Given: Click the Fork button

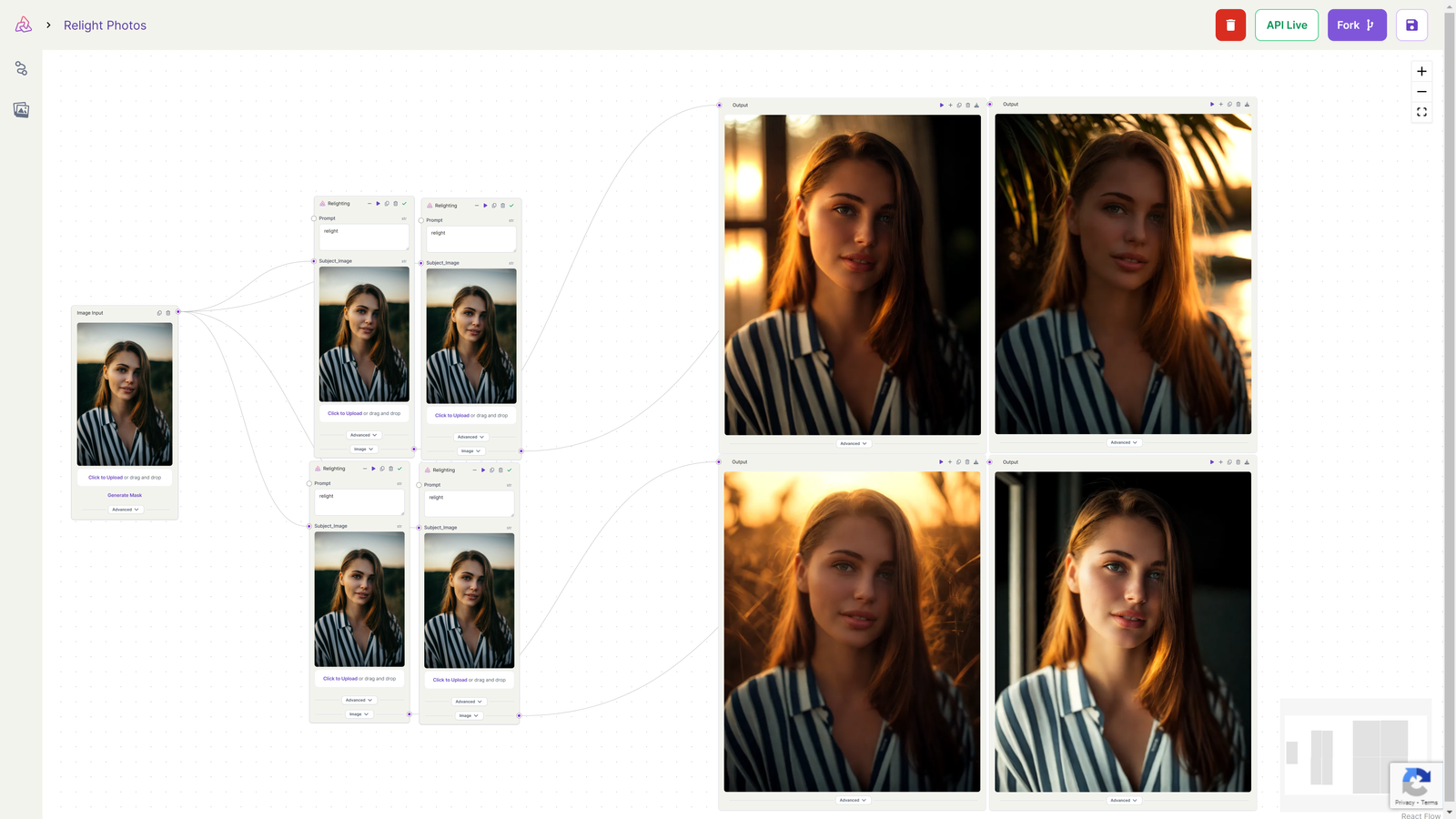Looking at the screenshot, I should coord(1357,25).
